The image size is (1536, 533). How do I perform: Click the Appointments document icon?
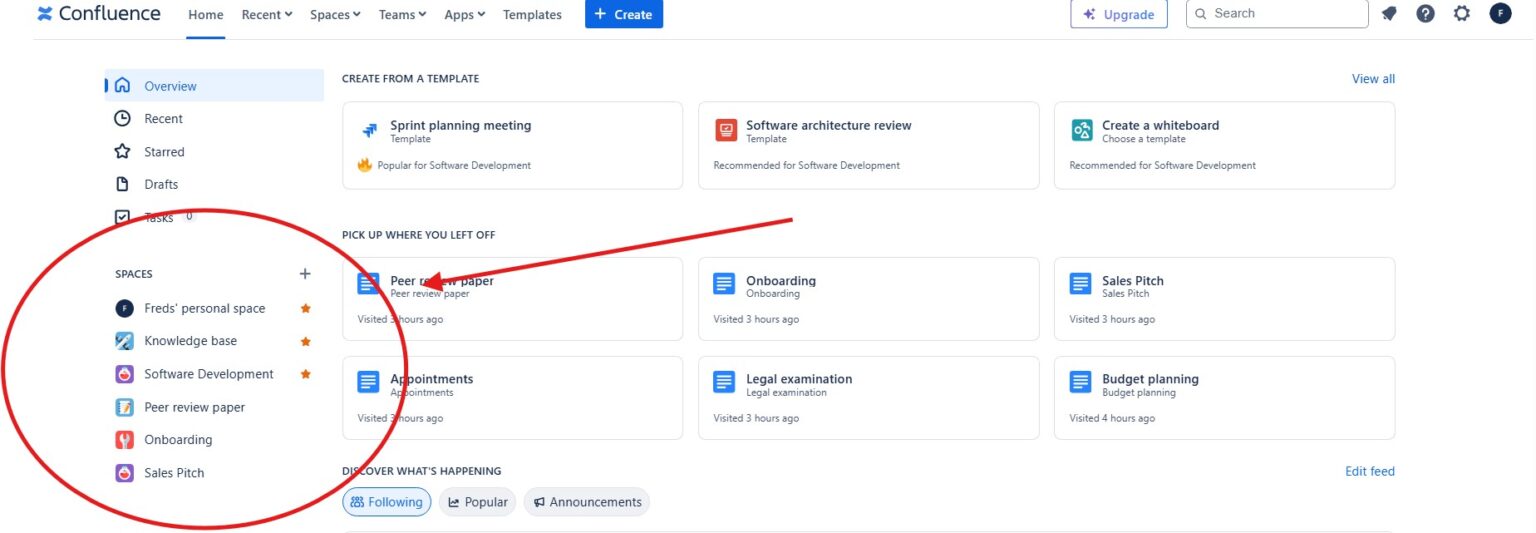click(368, 382)
